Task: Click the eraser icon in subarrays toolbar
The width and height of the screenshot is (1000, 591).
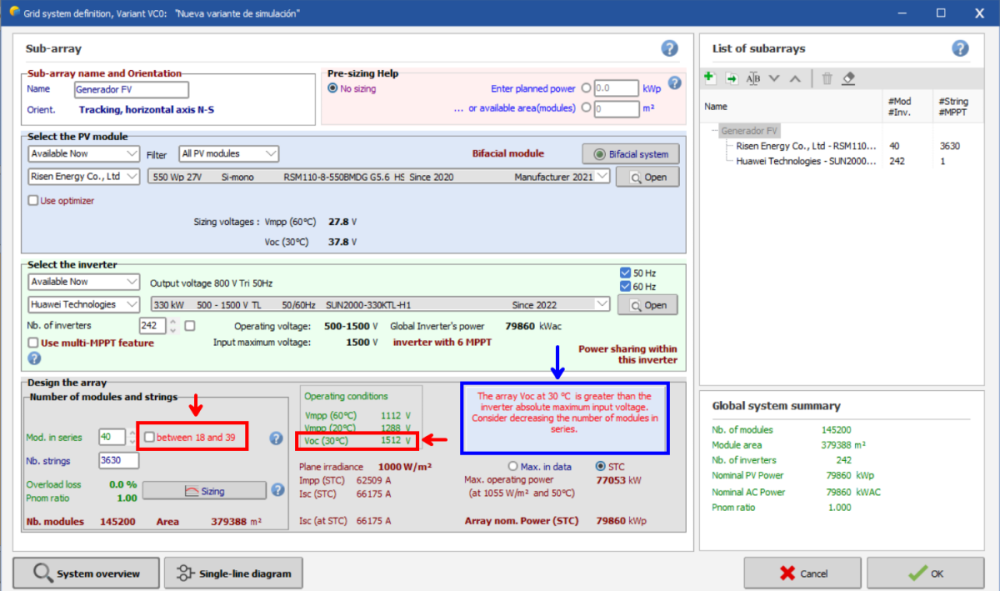Action: pos(848,78)
